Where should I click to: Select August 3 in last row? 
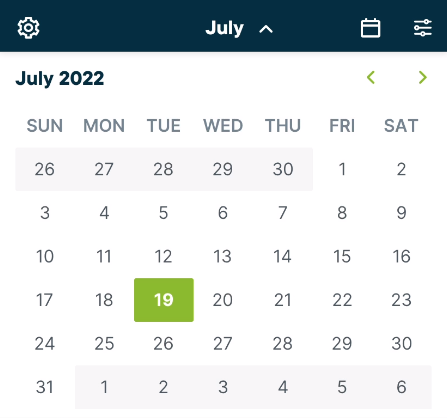point(223,387)
